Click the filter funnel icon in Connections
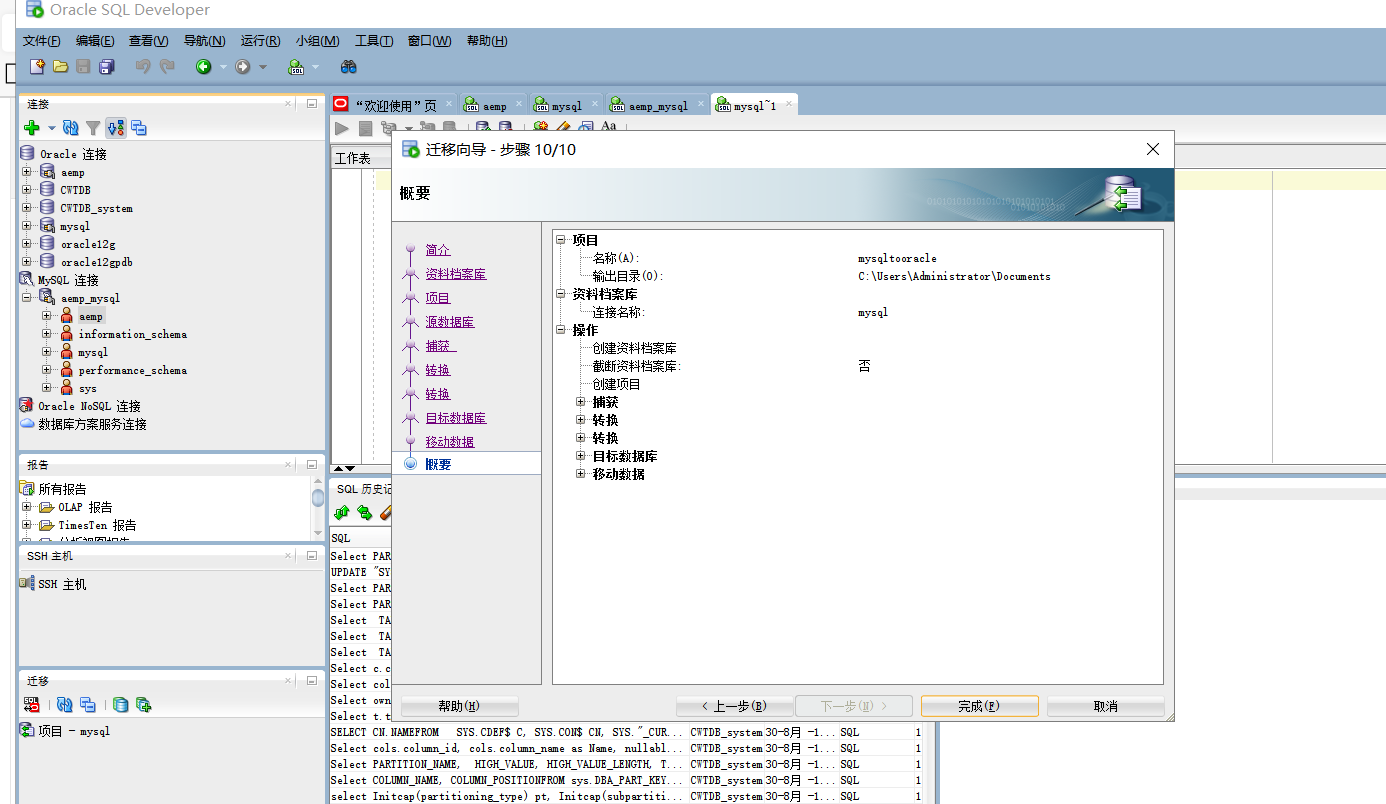 click(x=93, y=128)
